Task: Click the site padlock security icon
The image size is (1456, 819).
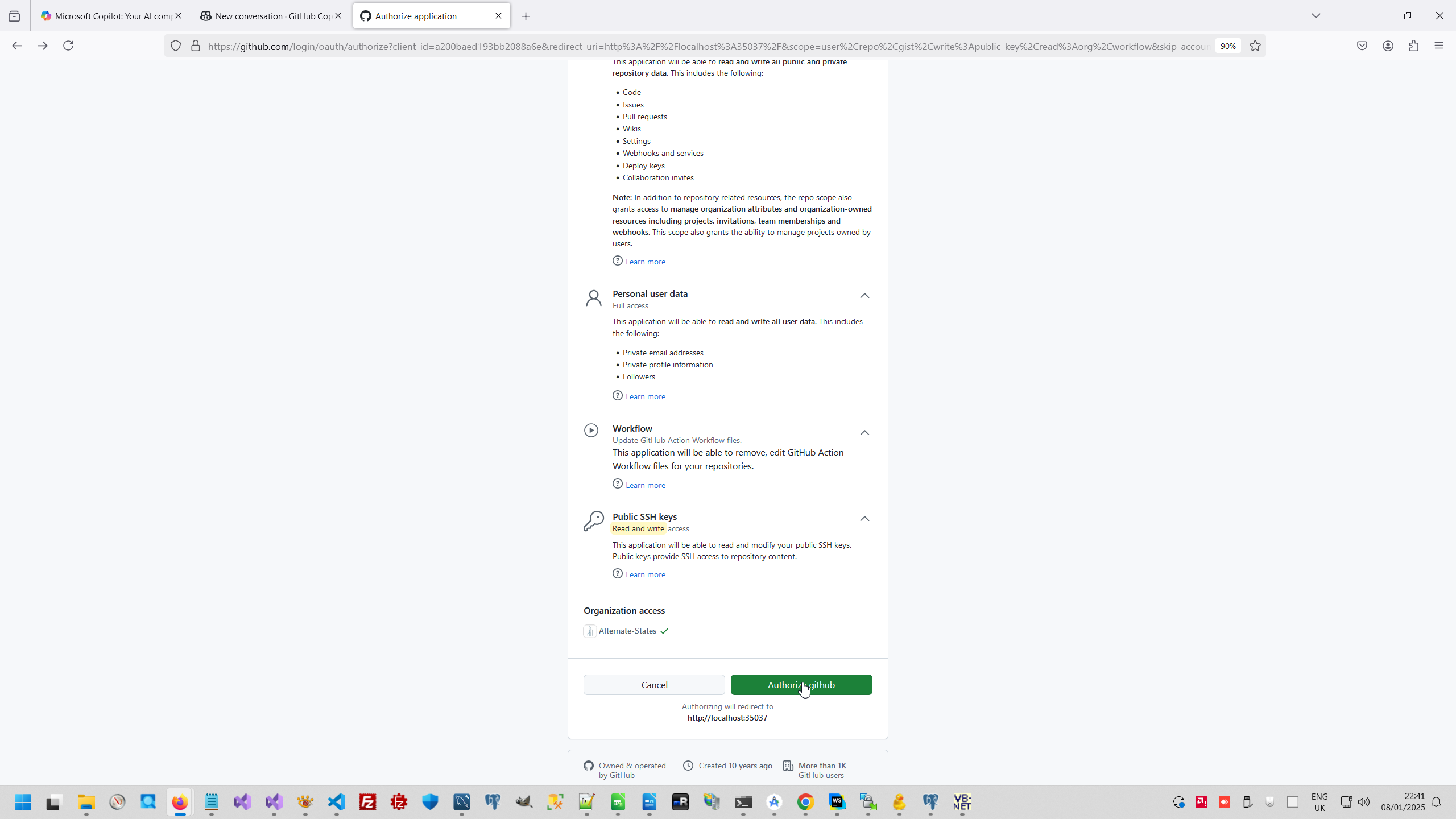Action: coord(196,45)
